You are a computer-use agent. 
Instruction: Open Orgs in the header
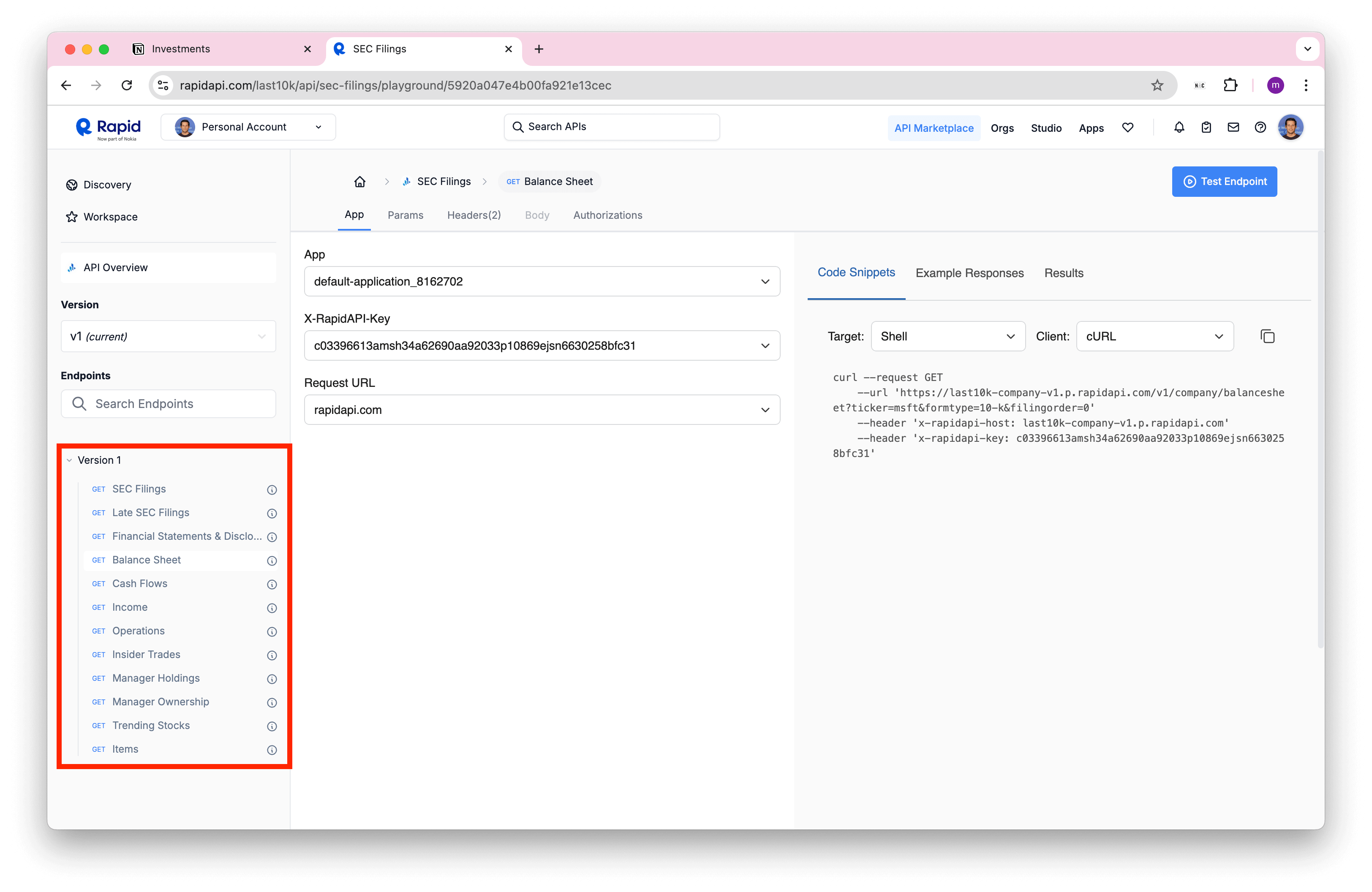click(1002, 128)
